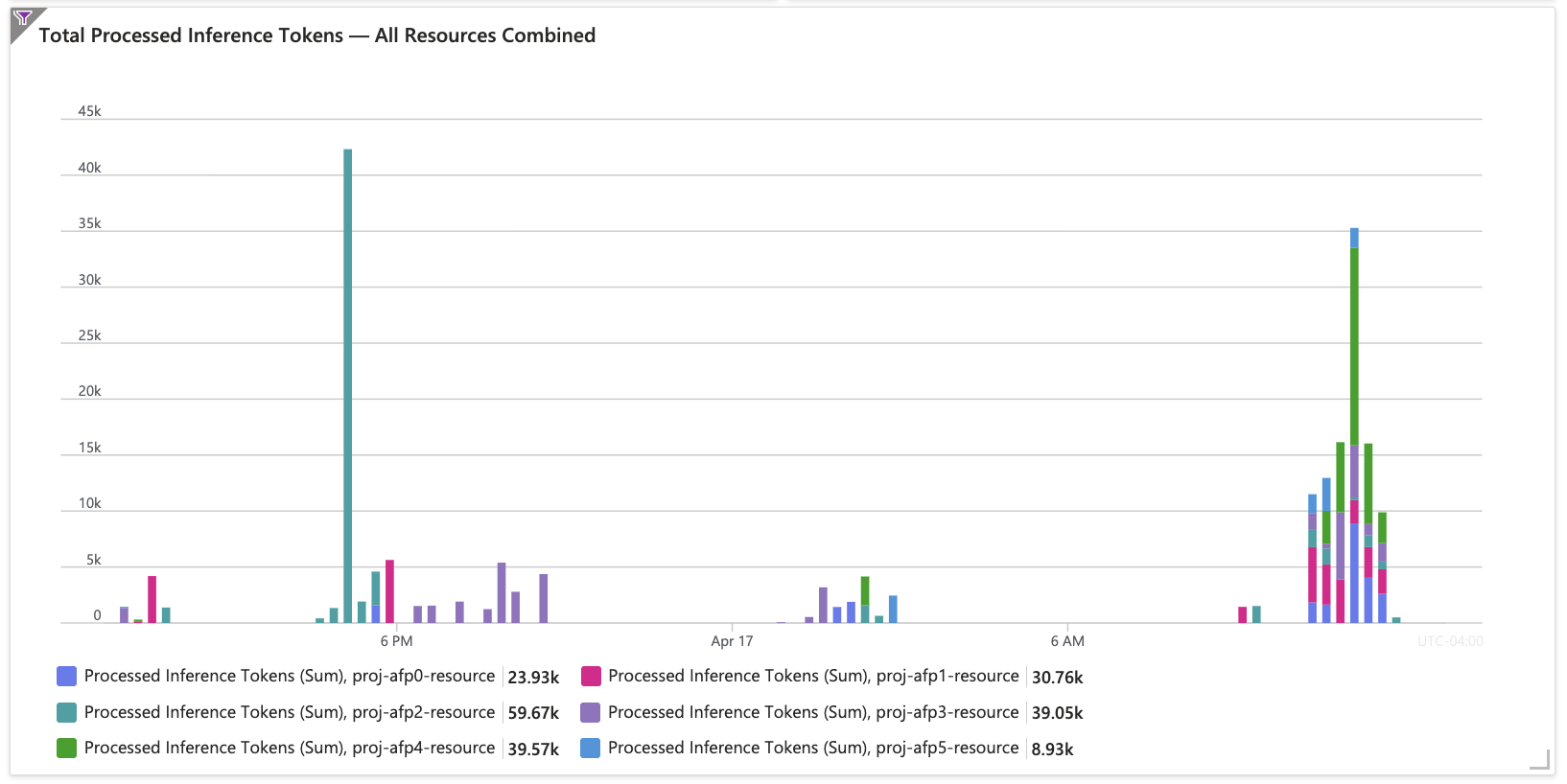Screen dimensions: 1567x784
Task: Click the proj-afp3-resource legend label
Action: pos(813,712)
